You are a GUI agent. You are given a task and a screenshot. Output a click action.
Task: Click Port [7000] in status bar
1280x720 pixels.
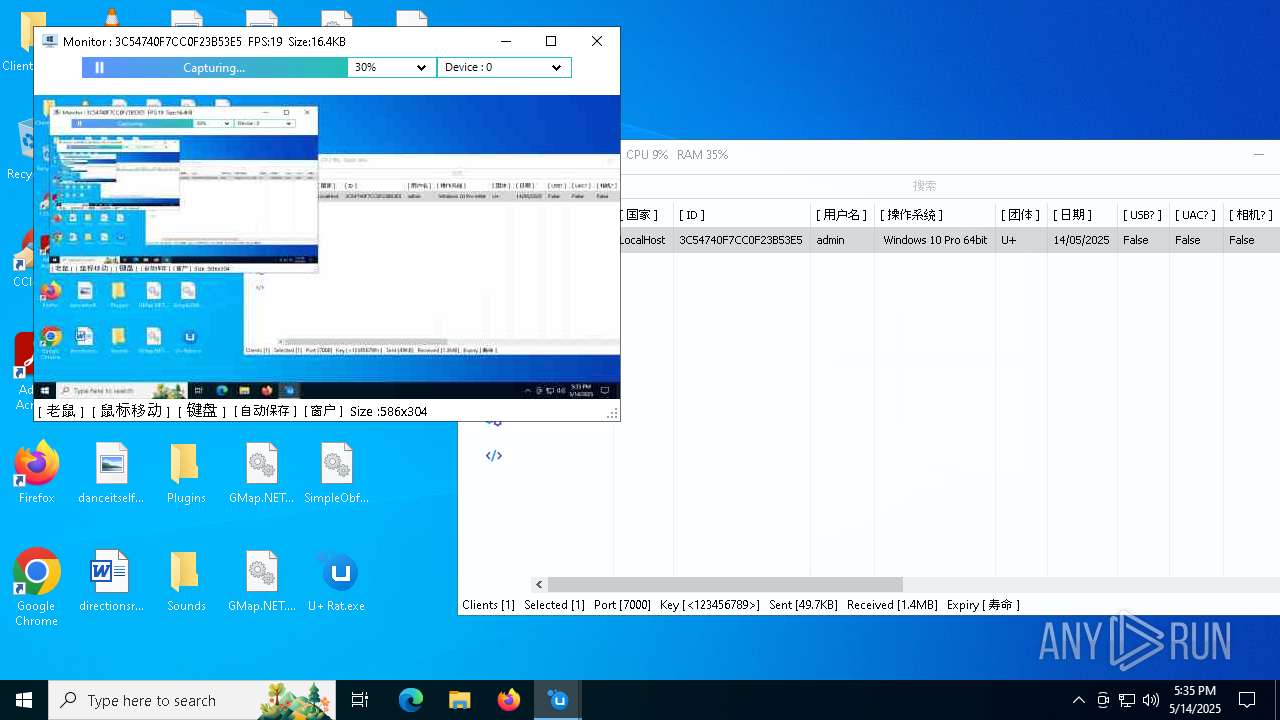click(x=622, y=605)
